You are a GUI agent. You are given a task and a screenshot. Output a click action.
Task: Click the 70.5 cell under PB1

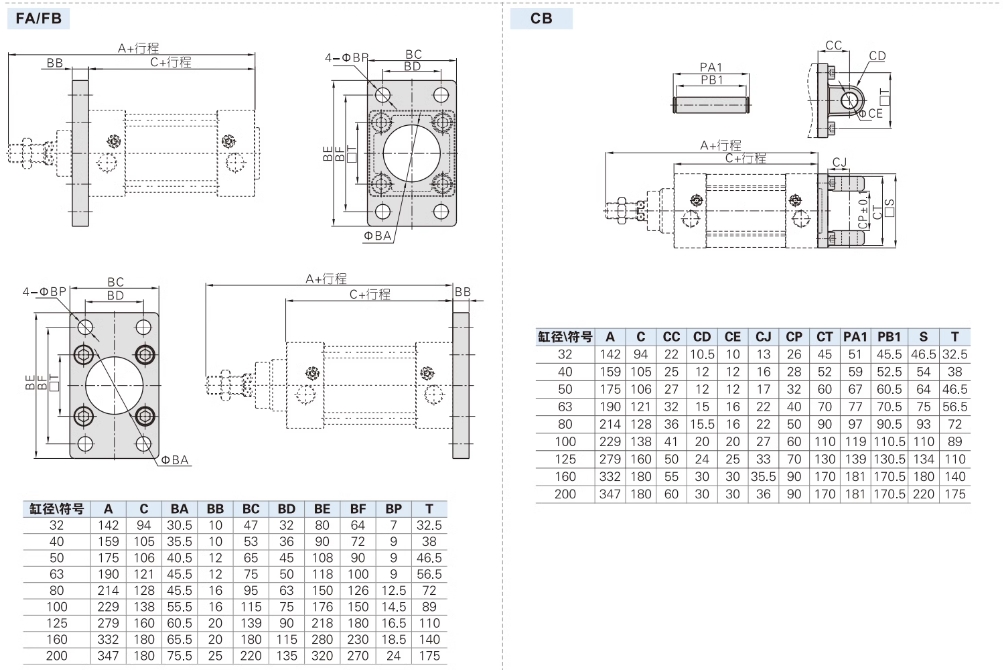[x=889, y=407]
